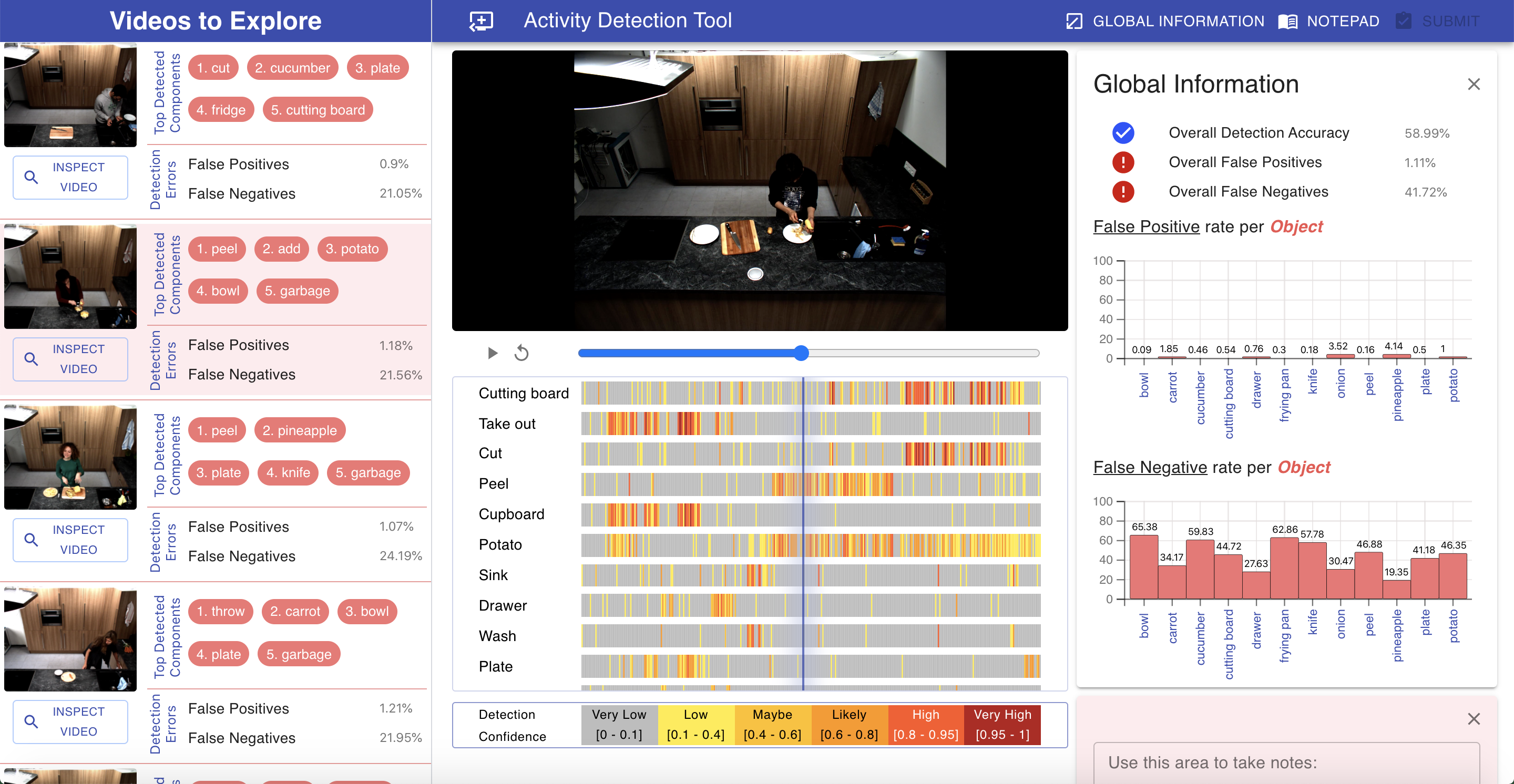The width and height of the screenshot is (1514, 784).
Task: Inspect the video with peel and pineapple
Action: coord(70,540)
